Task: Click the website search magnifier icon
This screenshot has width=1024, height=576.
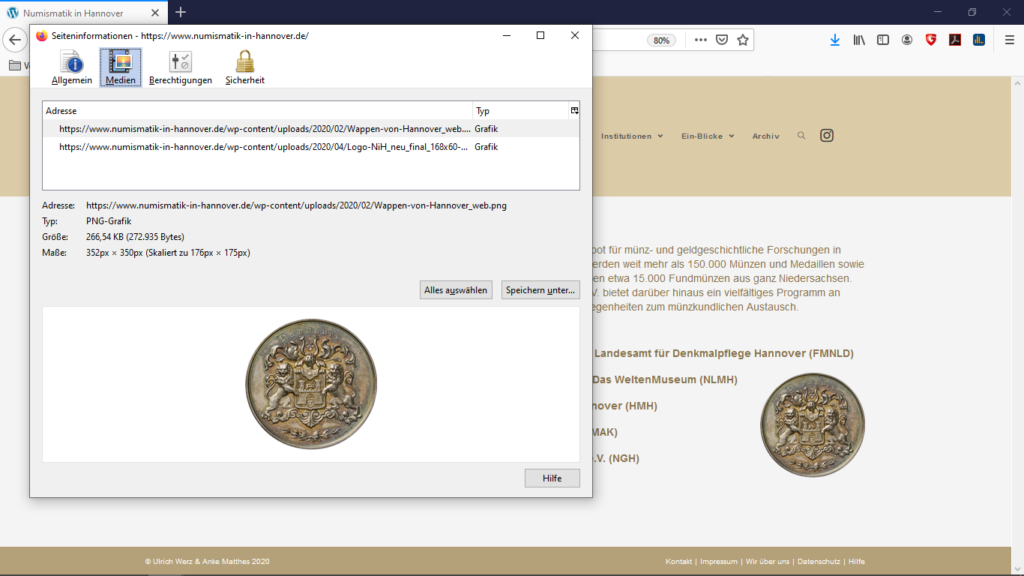Action: pyautogui.click(x=800, y=136)
